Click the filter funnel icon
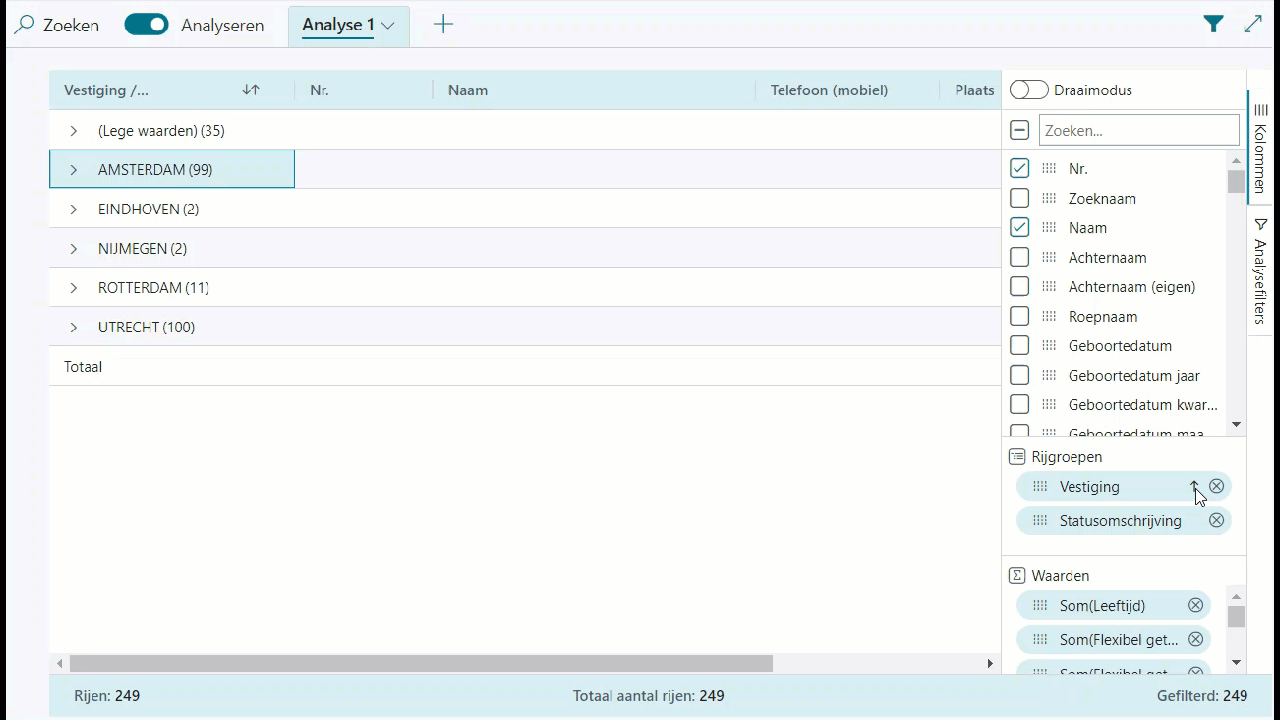This screenshot has height=720, width=1280. pyautogui.click(x=1213, y=25)
